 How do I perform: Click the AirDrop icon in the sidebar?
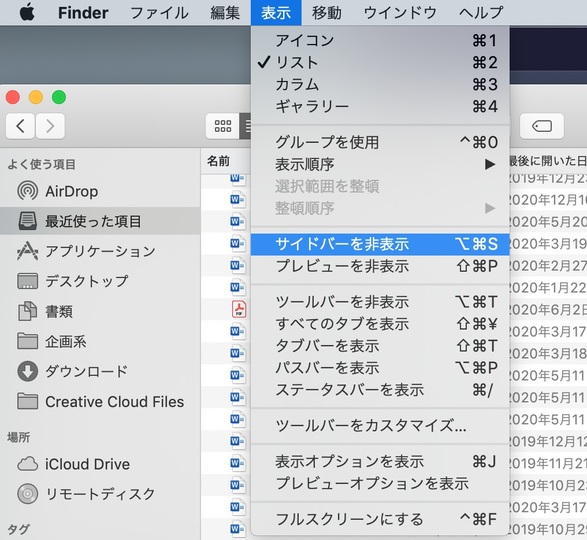pyautogui.click(x=27, y=191)
